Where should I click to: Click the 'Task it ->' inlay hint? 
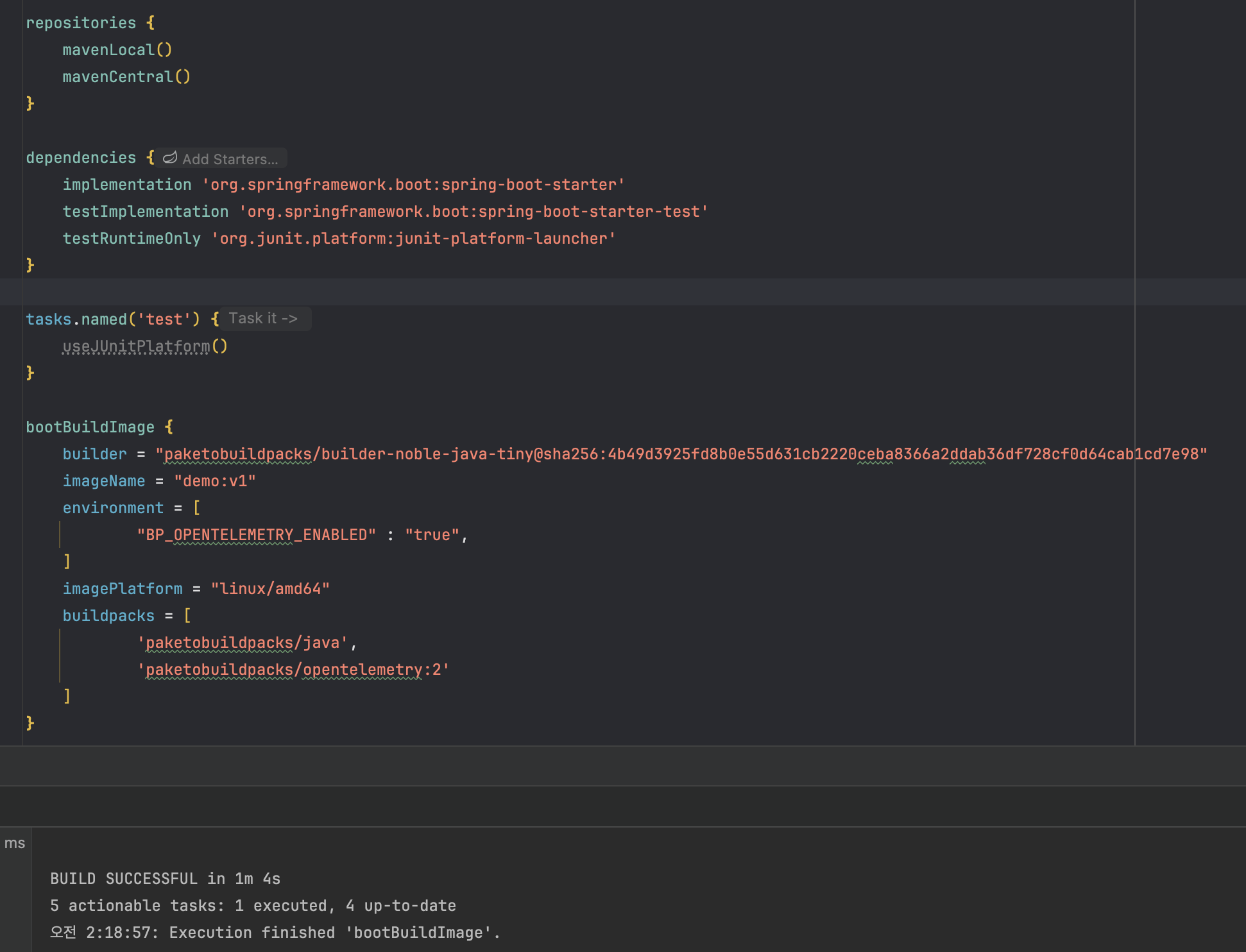263,319
